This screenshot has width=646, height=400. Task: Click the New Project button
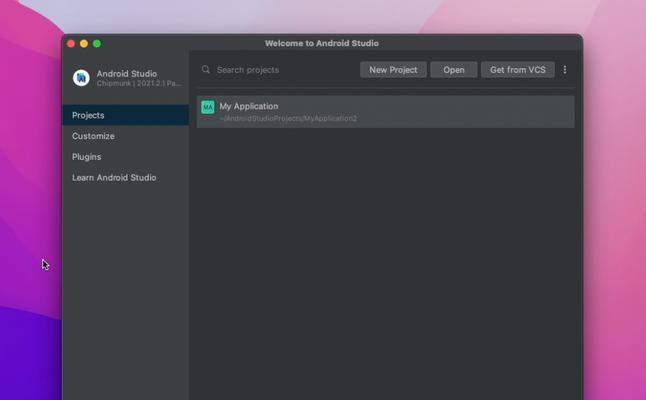point(393,70)
